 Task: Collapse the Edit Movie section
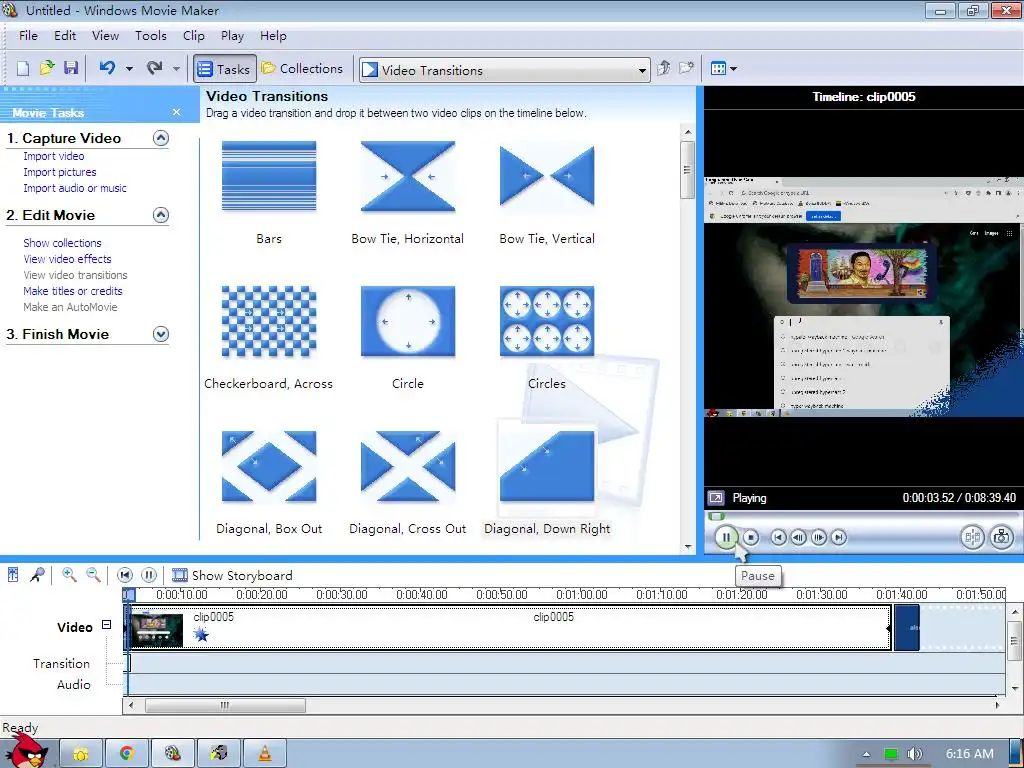click(161, 215)
